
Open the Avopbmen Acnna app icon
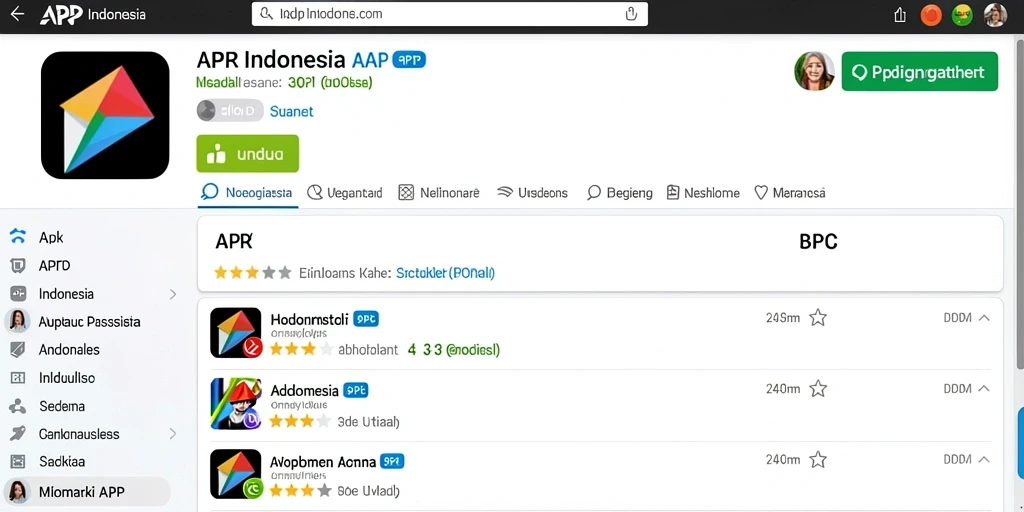click(236, 474)
